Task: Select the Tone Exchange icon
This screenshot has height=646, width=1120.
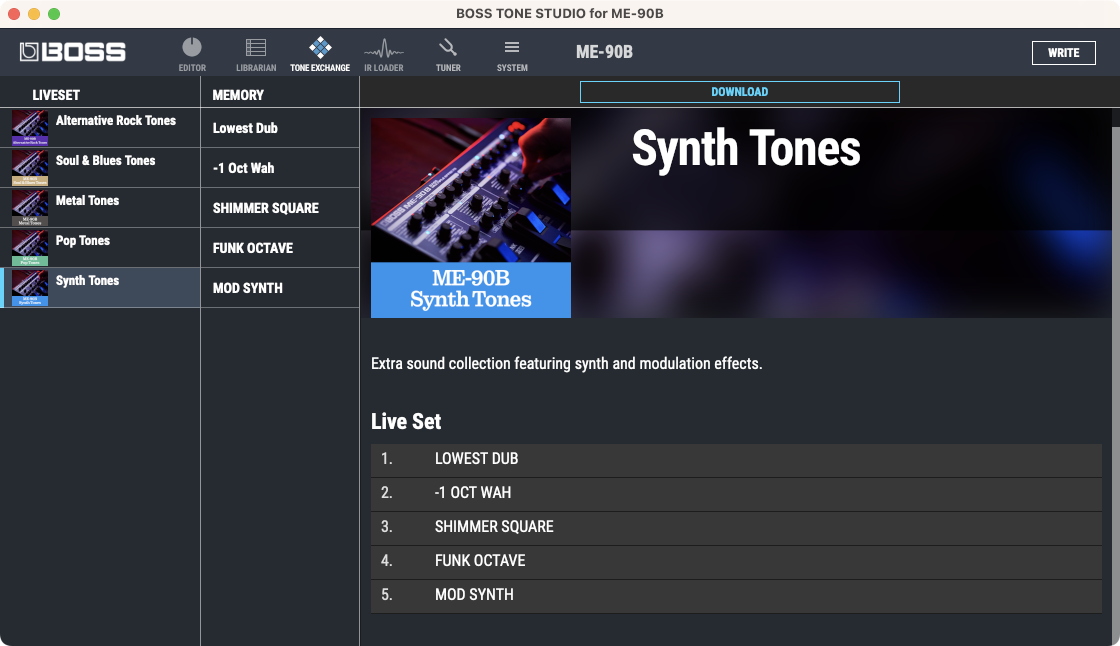Action: (x=320, y=49)
